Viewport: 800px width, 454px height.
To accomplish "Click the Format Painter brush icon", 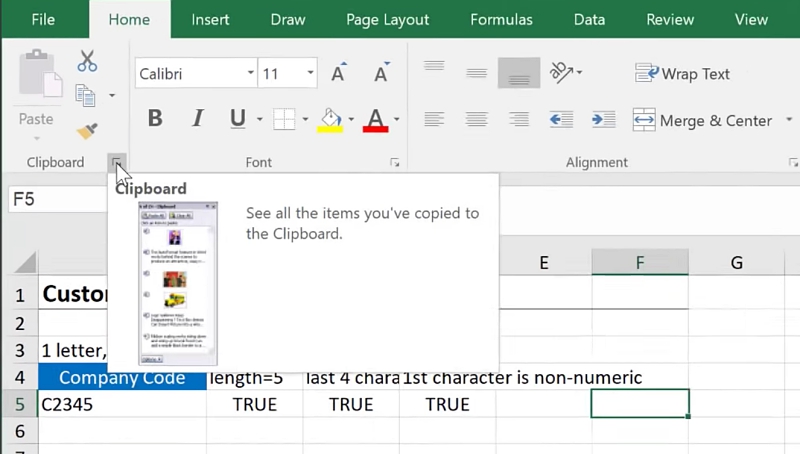I will click(87, 131).
